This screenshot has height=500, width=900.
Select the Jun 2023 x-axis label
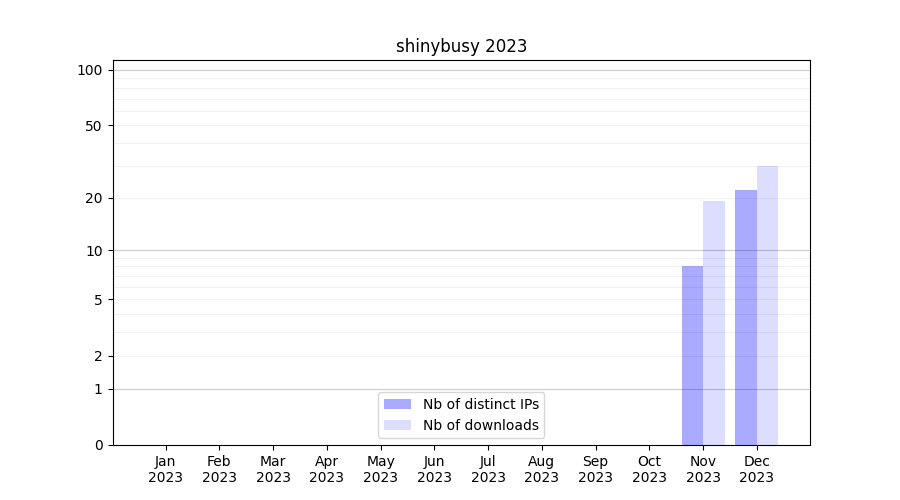[434, 469]
